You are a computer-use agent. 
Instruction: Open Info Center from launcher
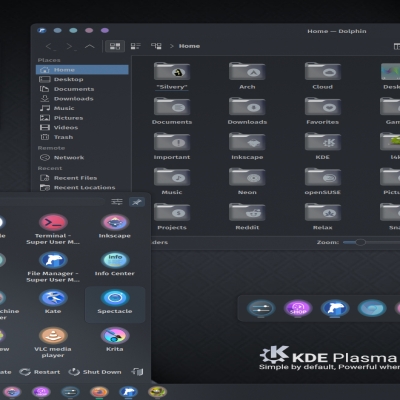115,264
